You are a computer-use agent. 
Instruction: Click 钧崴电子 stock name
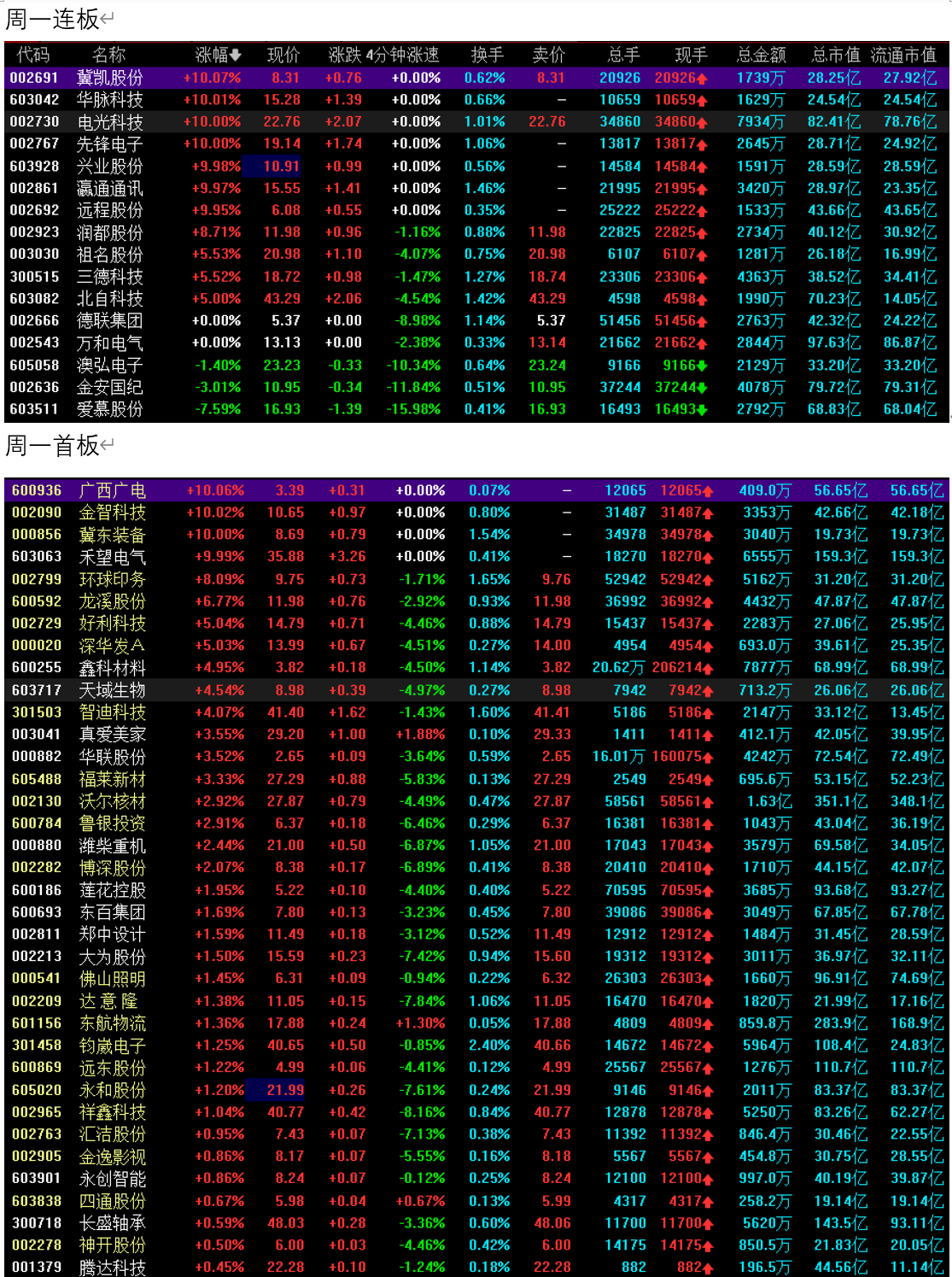point(113,1046)
